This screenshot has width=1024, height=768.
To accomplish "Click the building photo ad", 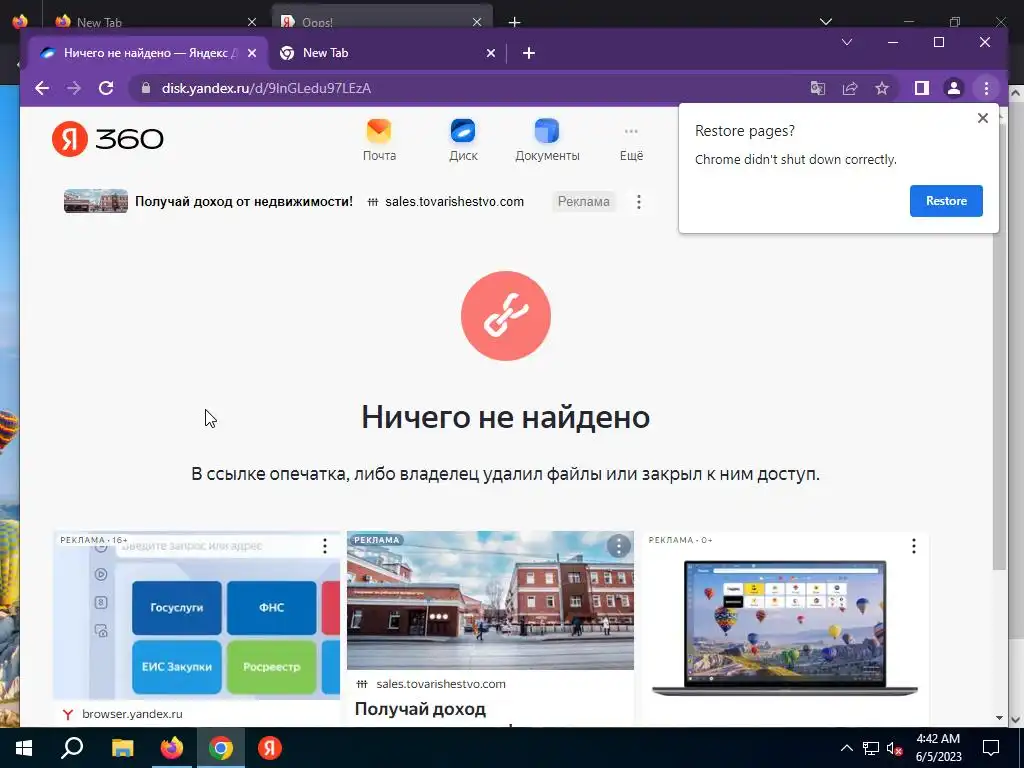I will (x=490, y=600).
